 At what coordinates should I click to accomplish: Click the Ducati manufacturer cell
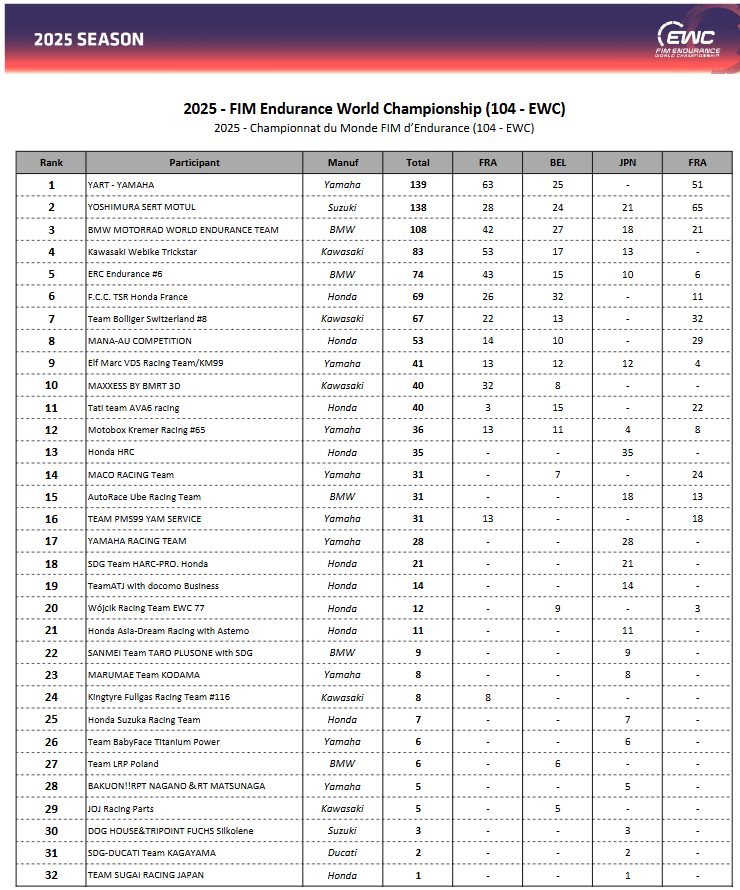(343, 853)
